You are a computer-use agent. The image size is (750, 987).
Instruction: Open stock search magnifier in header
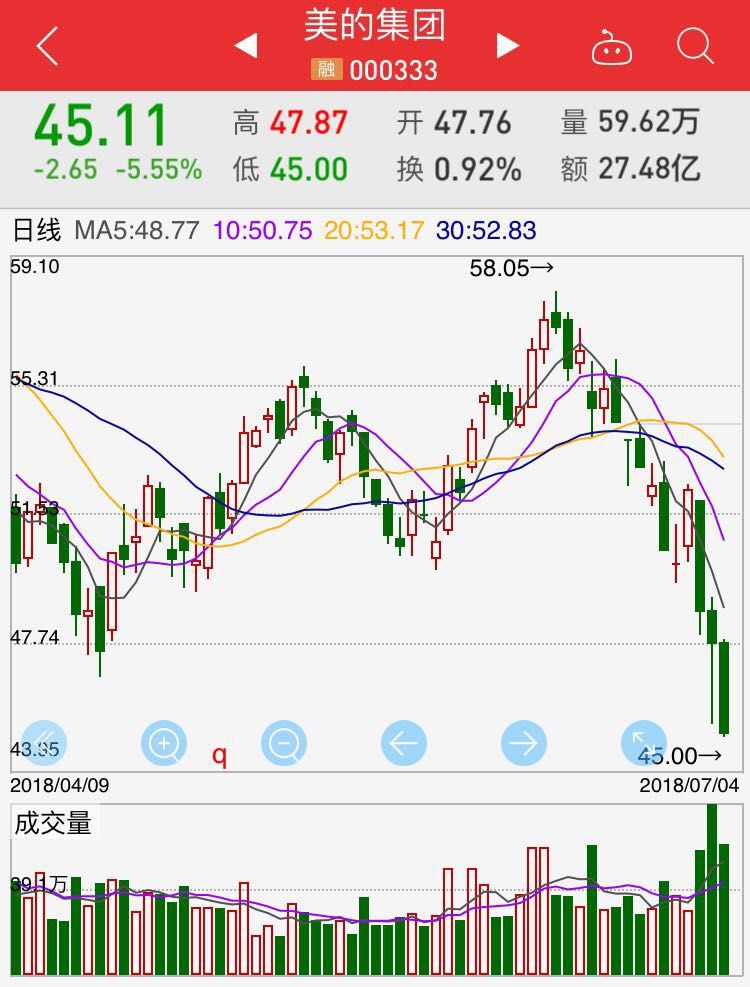point(695,45)
